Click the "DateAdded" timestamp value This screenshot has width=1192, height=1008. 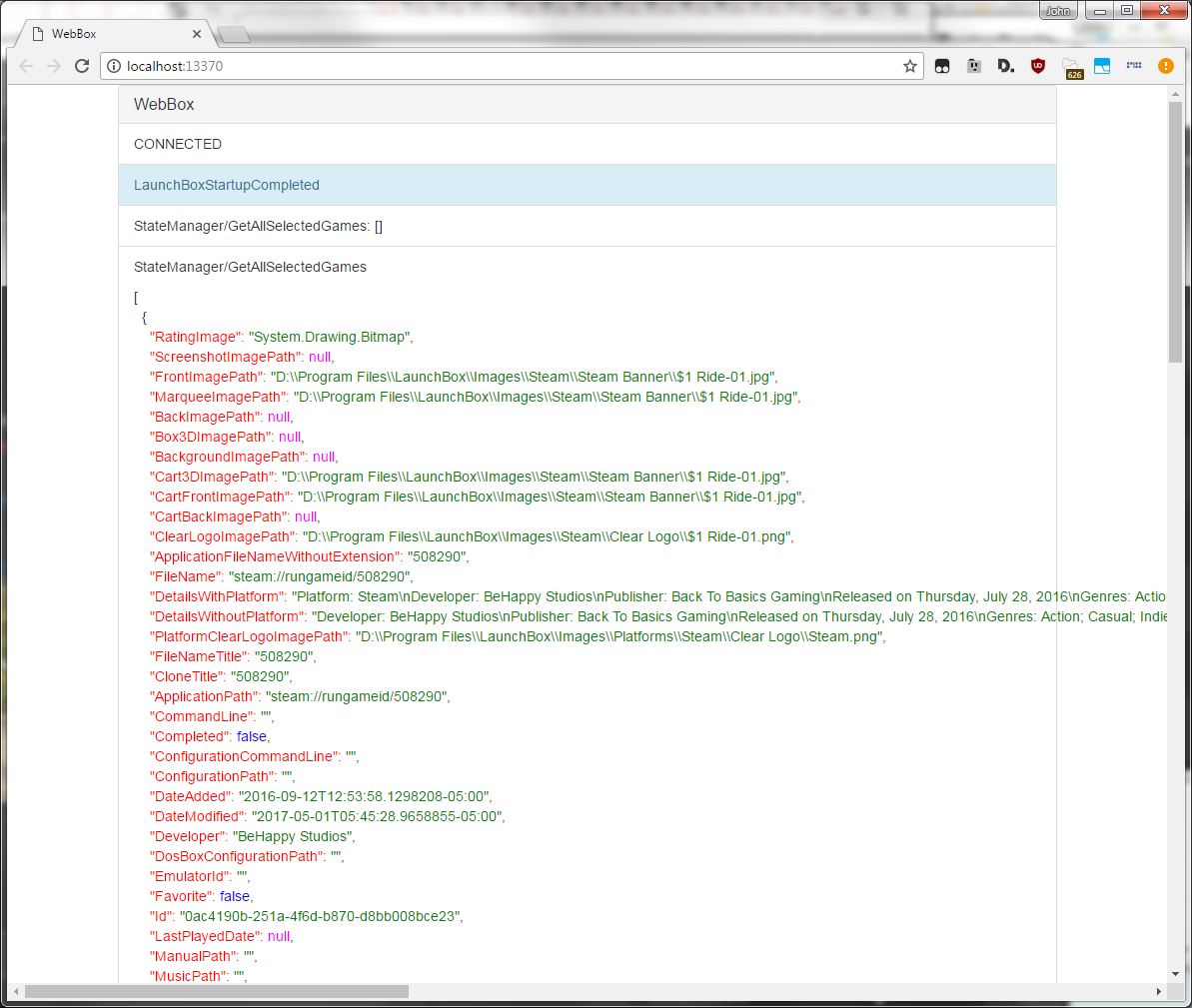pyautogui.click(x=364, y=796)
